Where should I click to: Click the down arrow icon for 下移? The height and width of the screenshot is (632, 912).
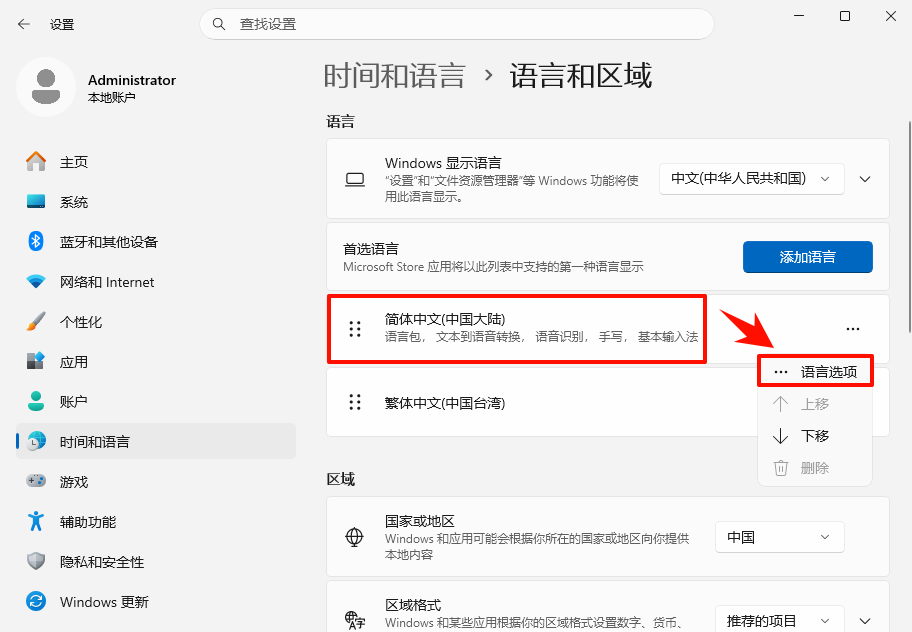pyautogui.click(x=780, y=436)
